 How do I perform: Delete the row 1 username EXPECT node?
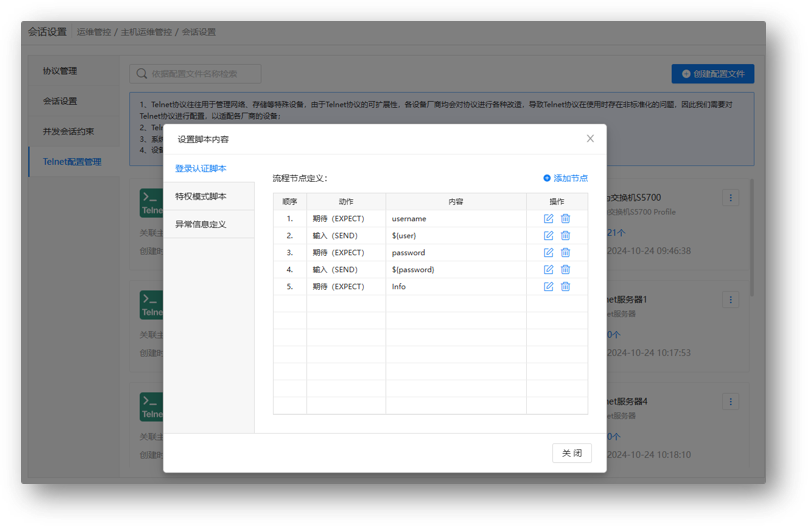pos(565,219)
